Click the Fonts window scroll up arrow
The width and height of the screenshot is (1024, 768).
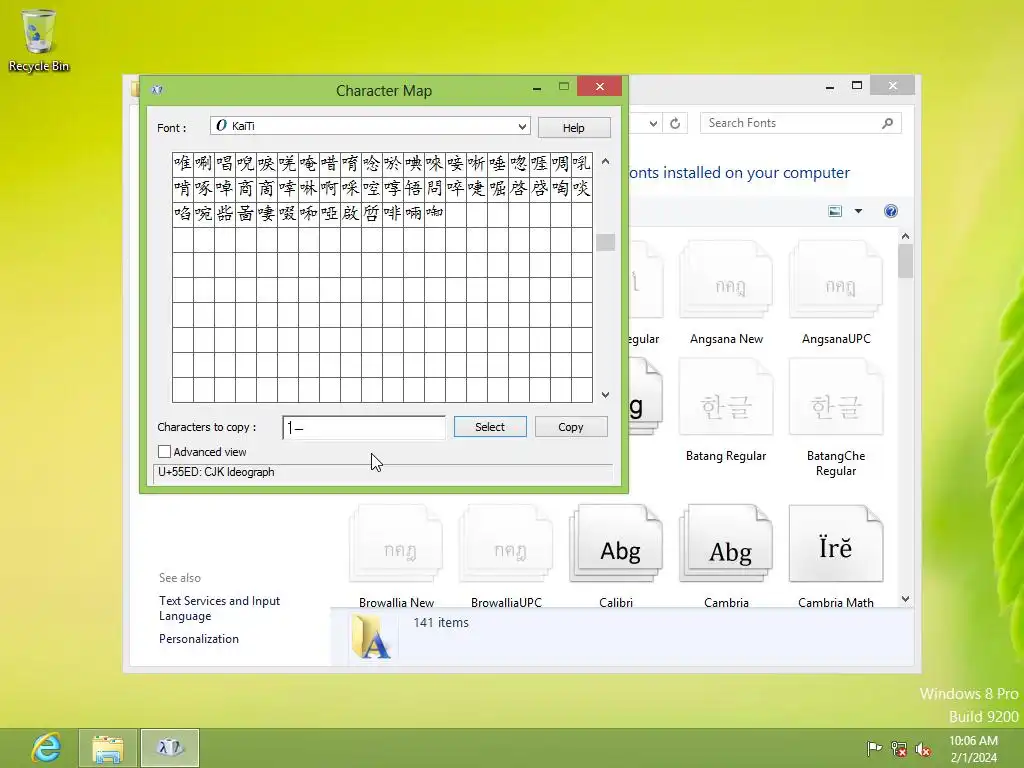pyautogui.click(x=905, y=236)
